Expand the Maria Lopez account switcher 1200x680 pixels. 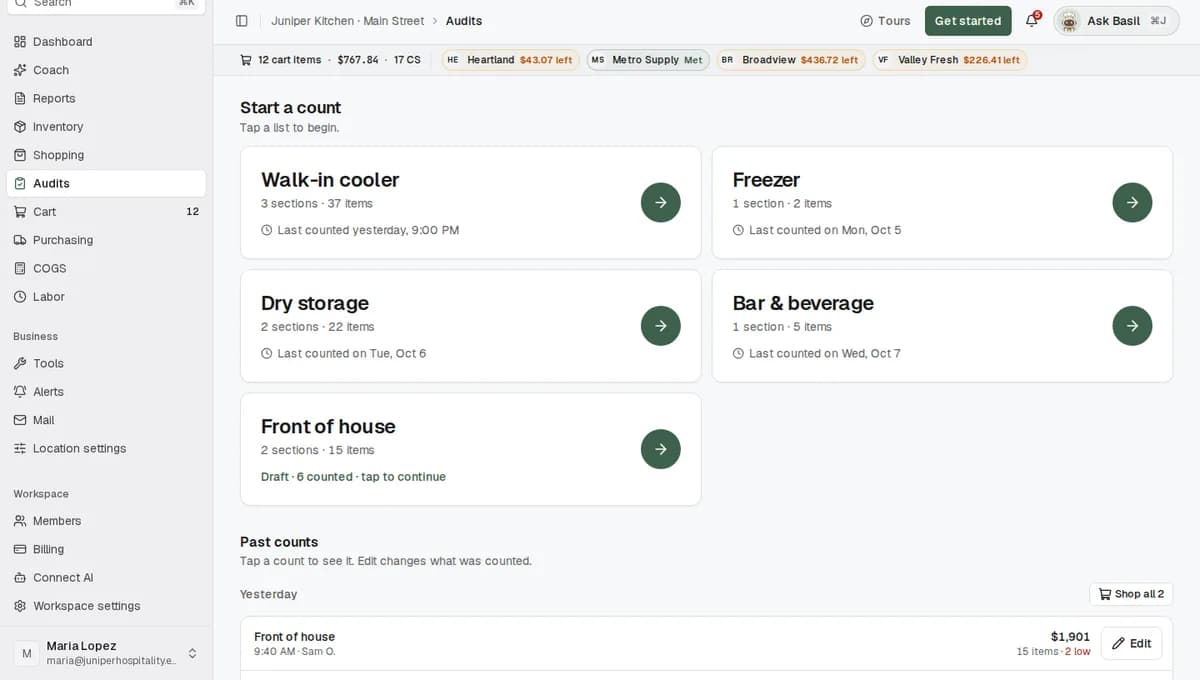tap(193, 653)
